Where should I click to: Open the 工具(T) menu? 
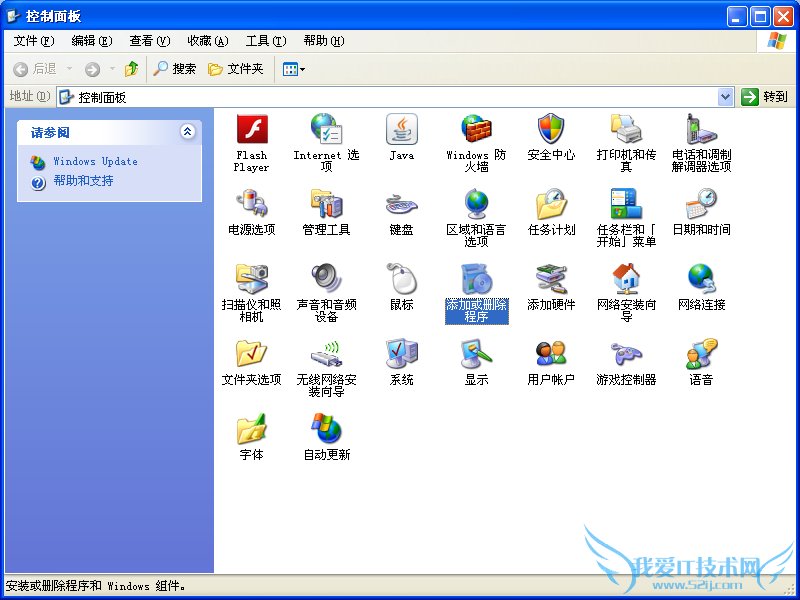coord(266,41)
